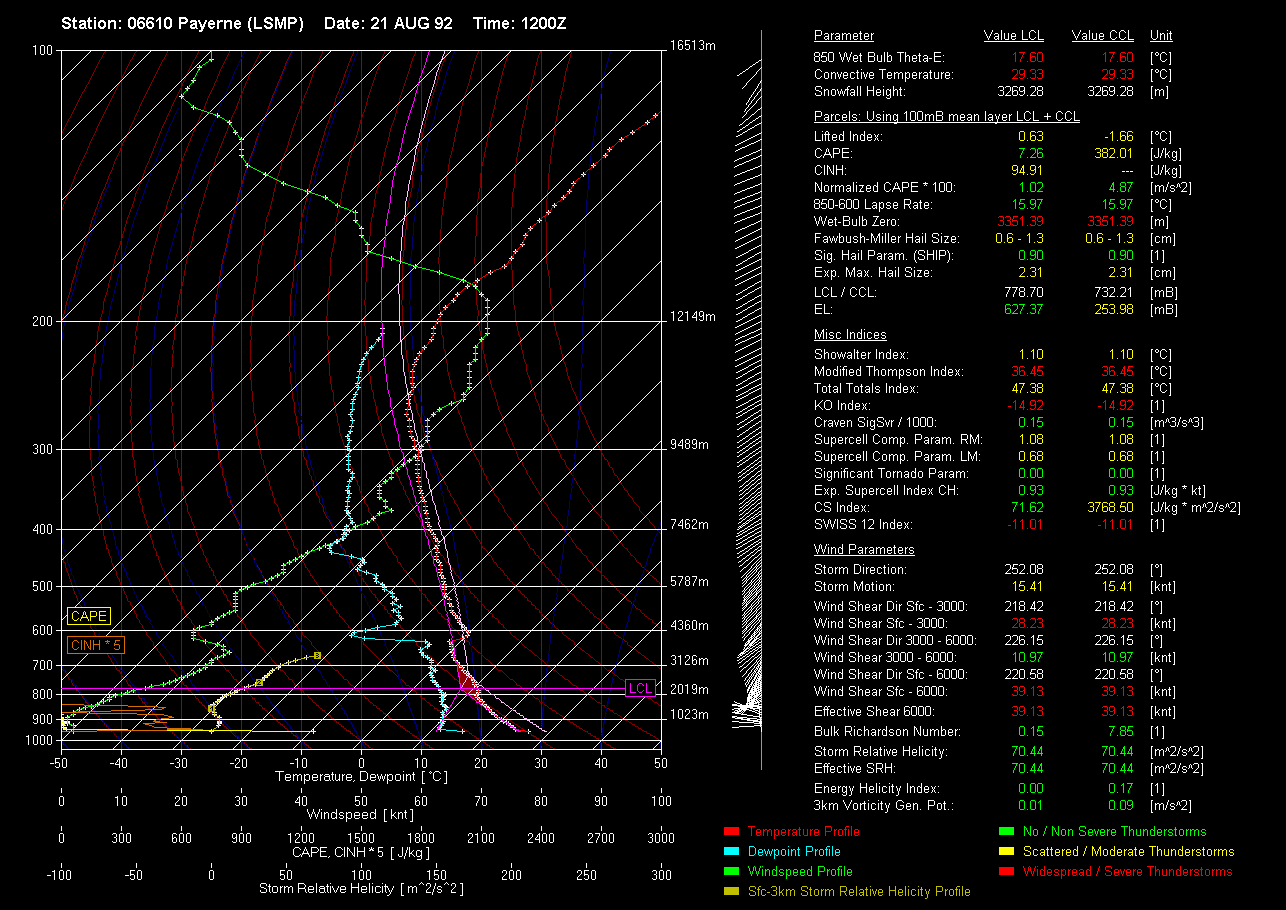Click the Misc Indices section heading
This screenshot has height=910, width=1286.
click(850, 335)
